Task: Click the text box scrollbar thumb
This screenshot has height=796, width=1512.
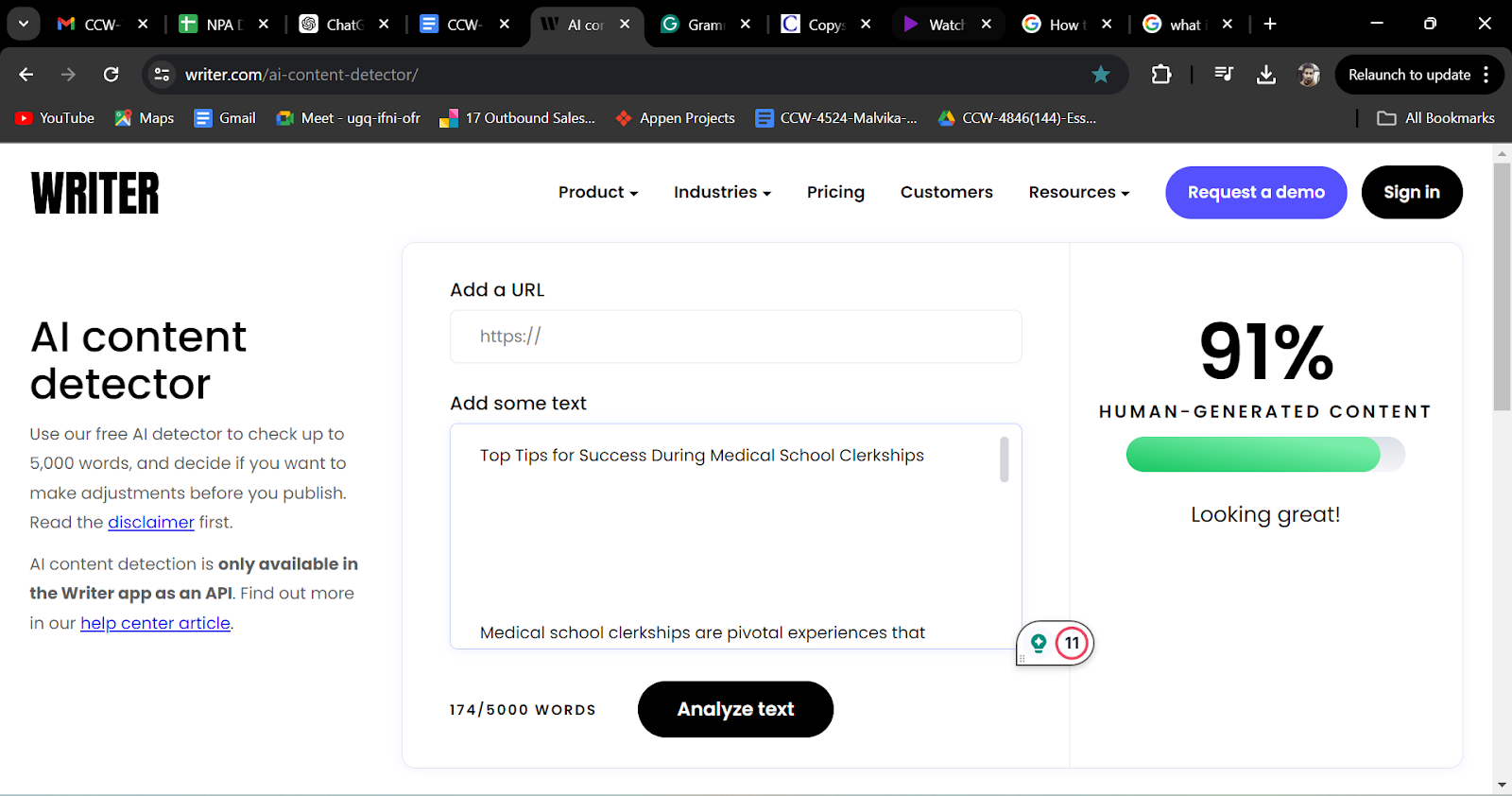Action: [x=1004, y=459]
